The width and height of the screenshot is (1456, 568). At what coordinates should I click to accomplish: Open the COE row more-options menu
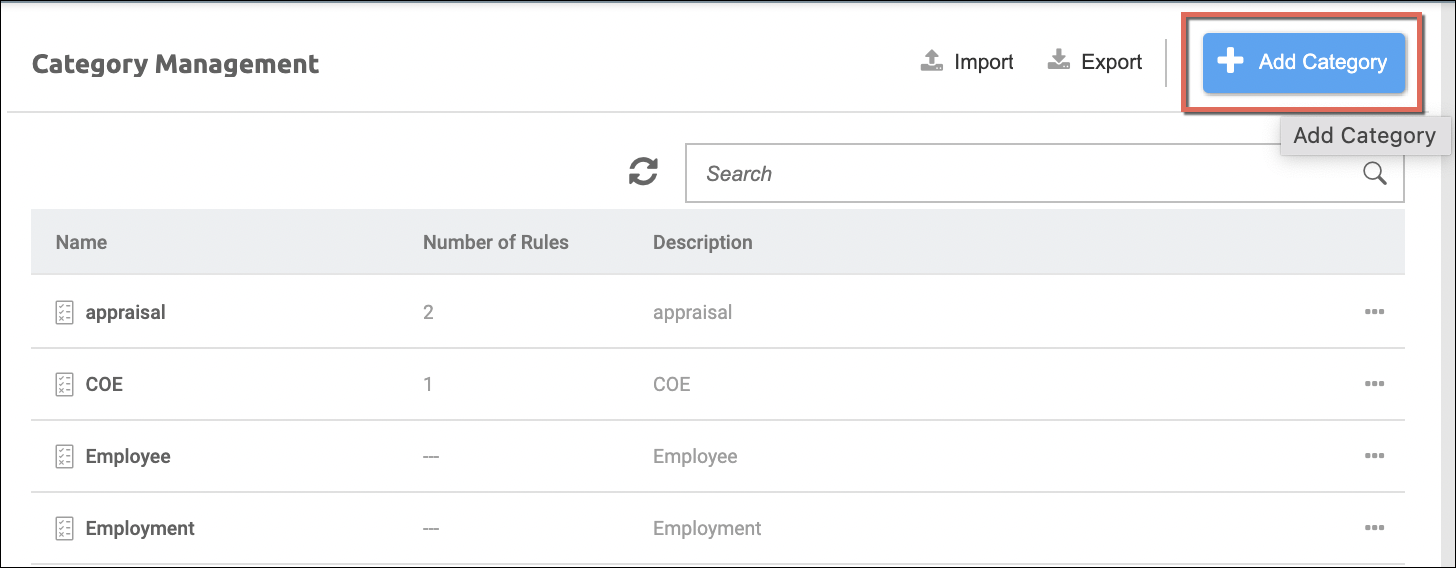pyautogui.click(x=1374, y=384)
